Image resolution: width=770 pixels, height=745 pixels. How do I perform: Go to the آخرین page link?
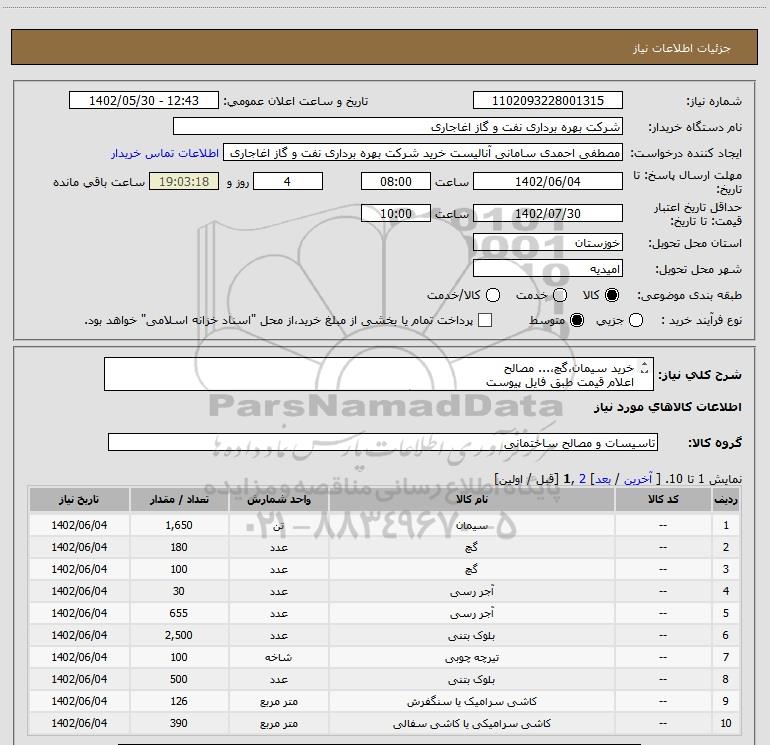coord(637,479)
